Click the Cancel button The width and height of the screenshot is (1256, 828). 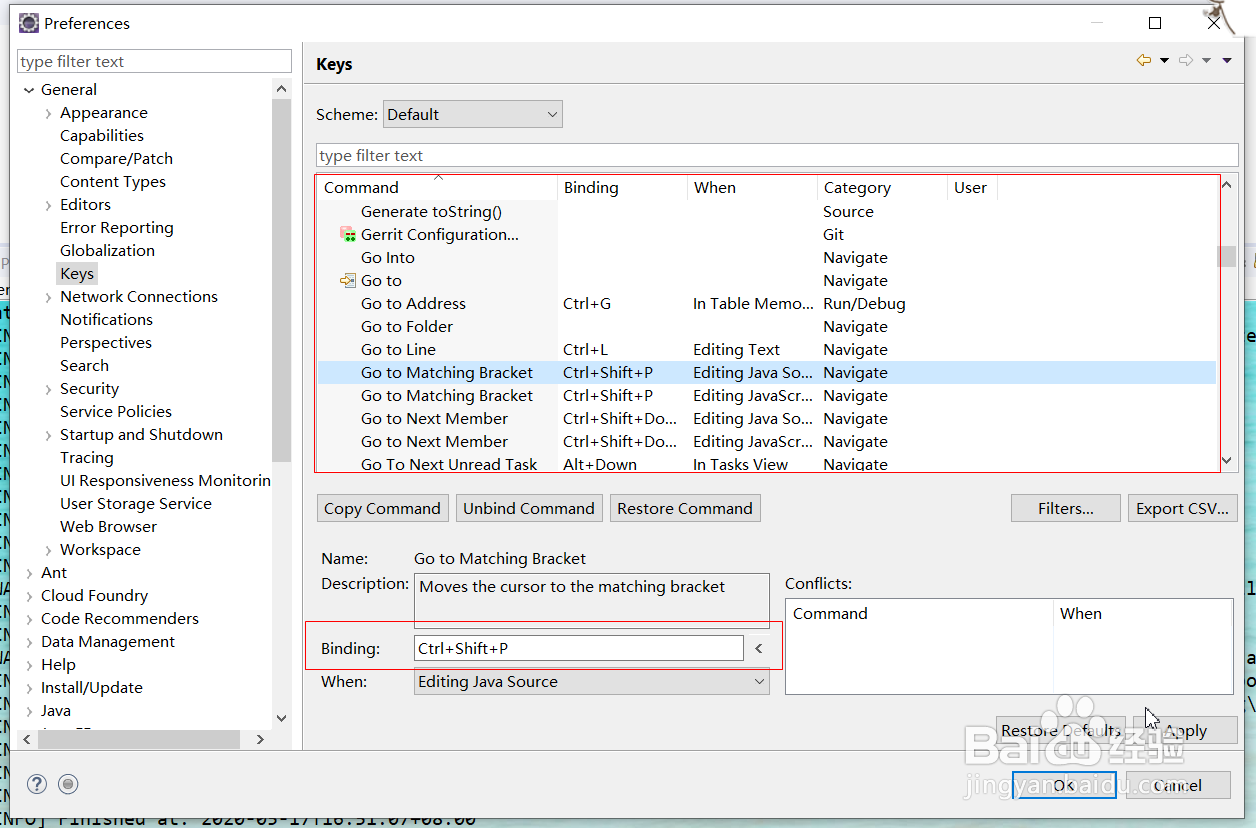[1178, 785]
